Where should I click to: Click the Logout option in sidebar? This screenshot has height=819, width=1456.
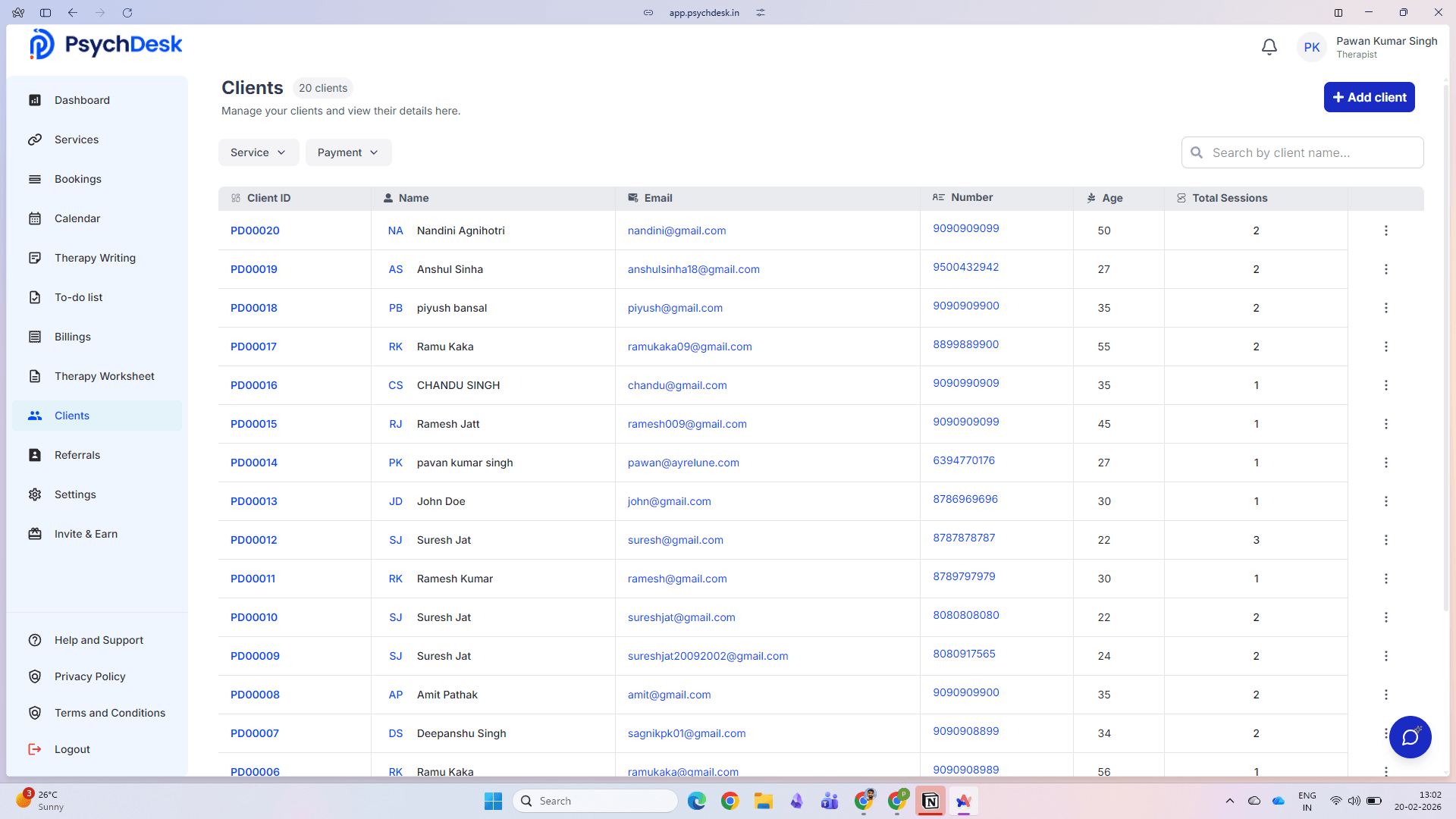click(x=71, y=749)
